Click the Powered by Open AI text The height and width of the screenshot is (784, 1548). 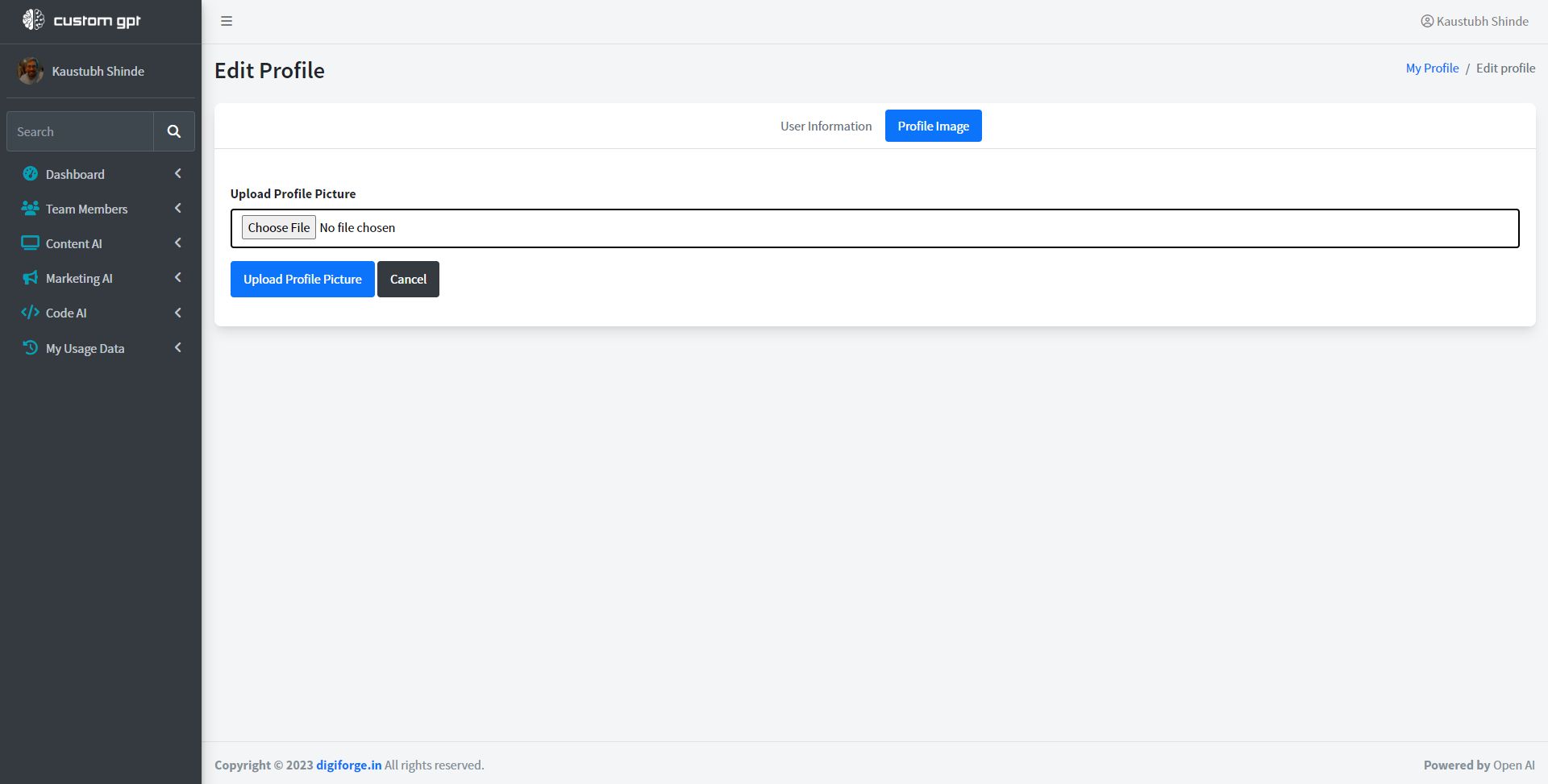(x=1479, y=765)
